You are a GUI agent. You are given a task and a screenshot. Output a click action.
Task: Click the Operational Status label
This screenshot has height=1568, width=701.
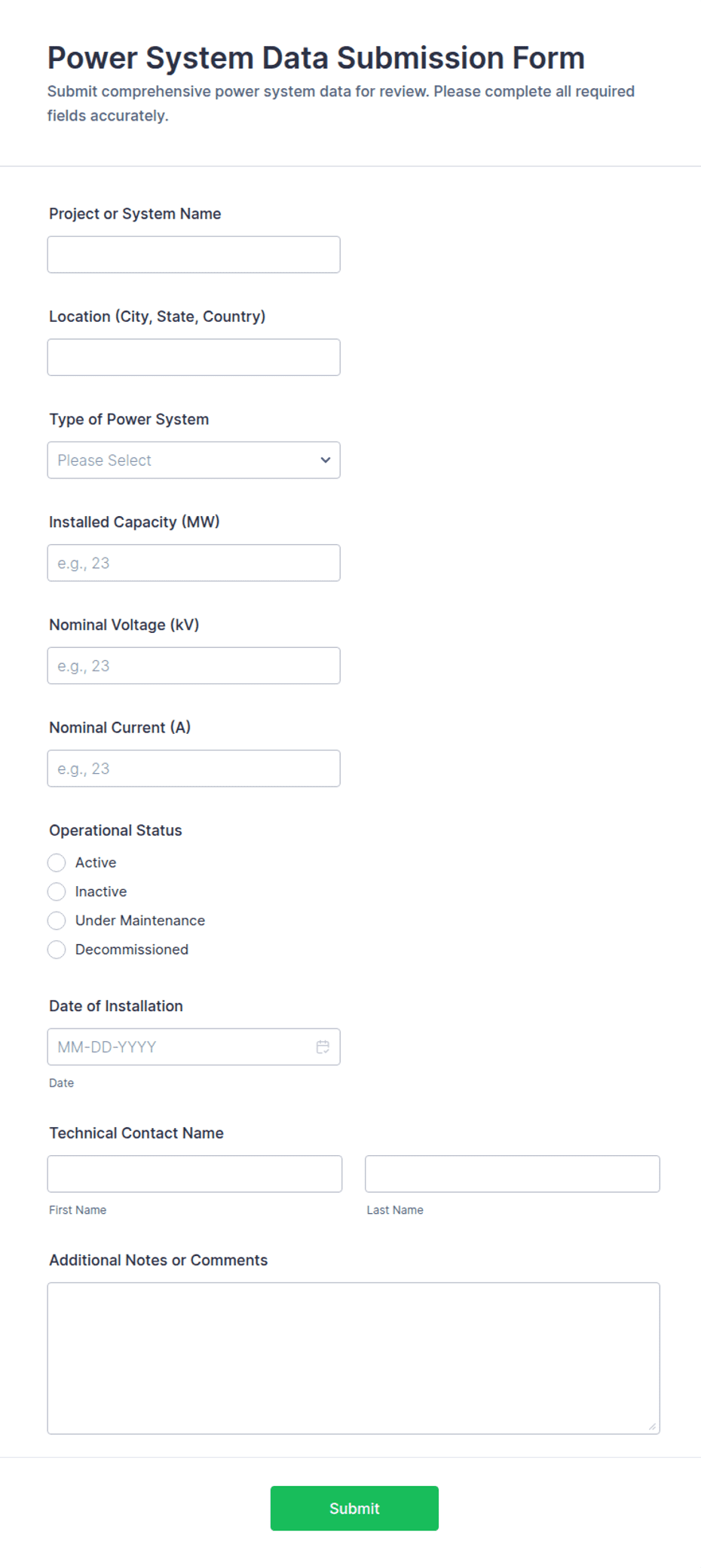pyautogui.click(x=115, y=830)
